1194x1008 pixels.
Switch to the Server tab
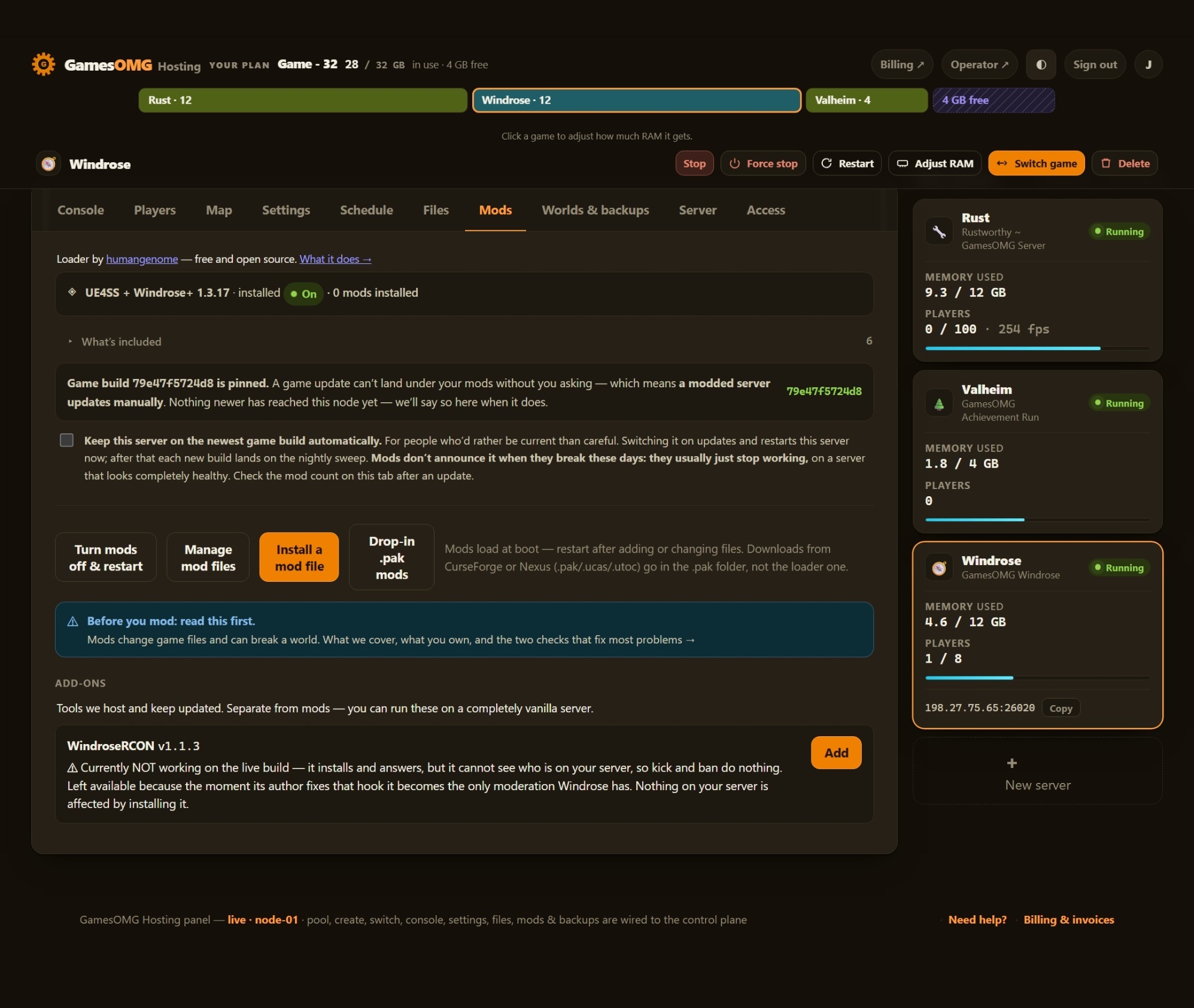(x=698, y=210)
